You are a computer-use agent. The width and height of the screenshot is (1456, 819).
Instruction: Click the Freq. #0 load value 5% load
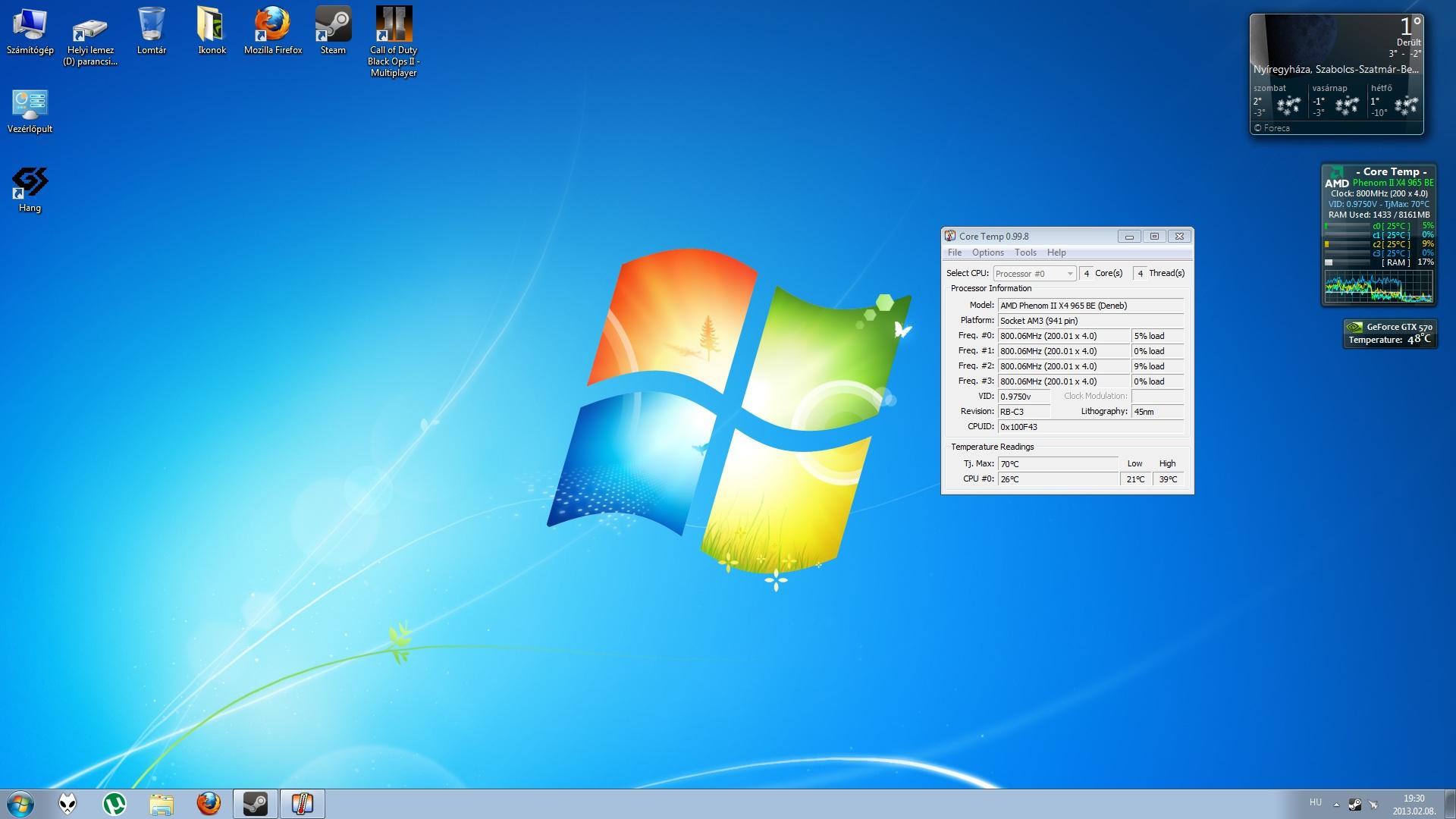[x=1157, y=336]
